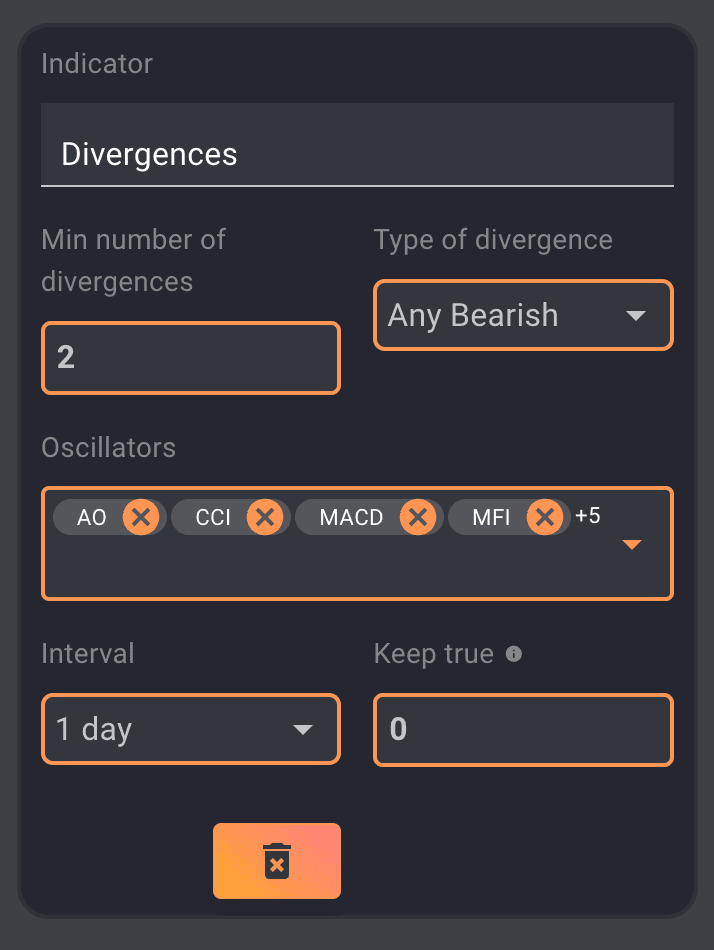Click the Divergences indicator field
This screenshot has height=950, width=714.
pos(357,154)
